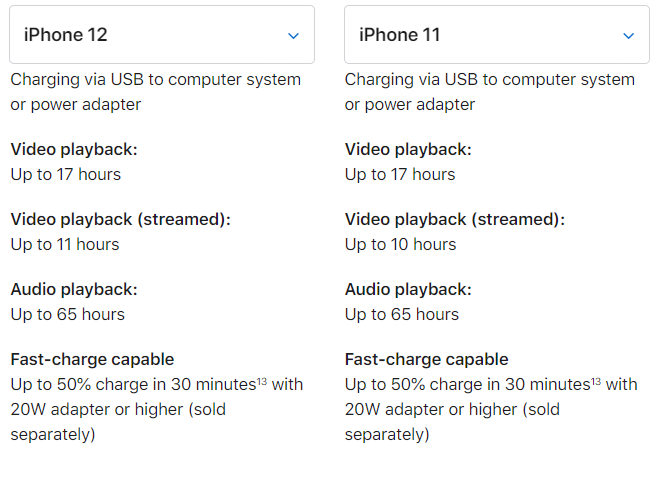Click the chevron arrow beside iPhone 11
Screen dimensions: 669x498
pyautogui.click(x=628, y=35)
